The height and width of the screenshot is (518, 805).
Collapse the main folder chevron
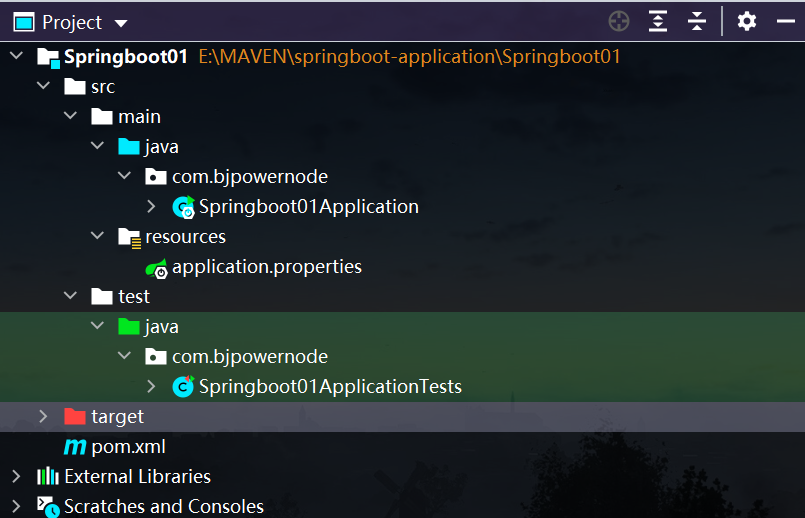(x=70, y=116)
